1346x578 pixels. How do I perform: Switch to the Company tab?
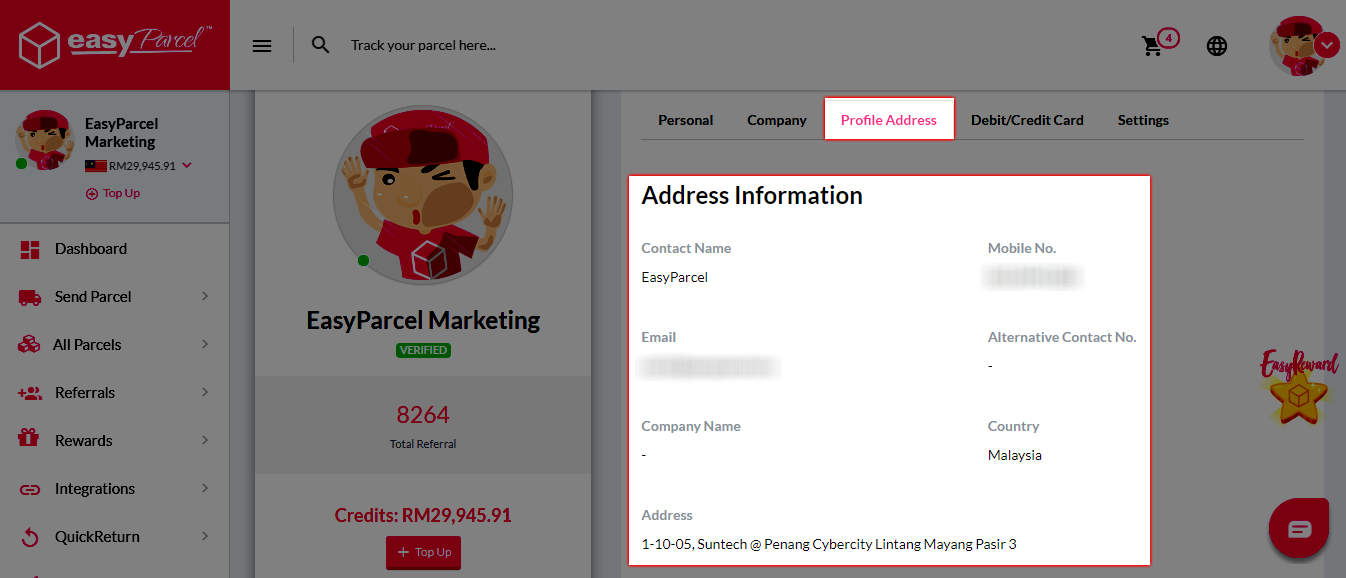[777, 120]
